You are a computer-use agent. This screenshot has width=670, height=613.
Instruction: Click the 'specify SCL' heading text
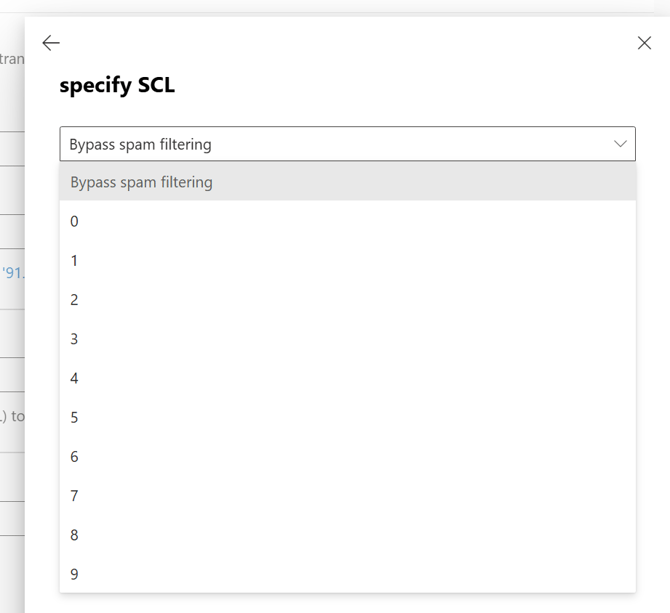117,86
